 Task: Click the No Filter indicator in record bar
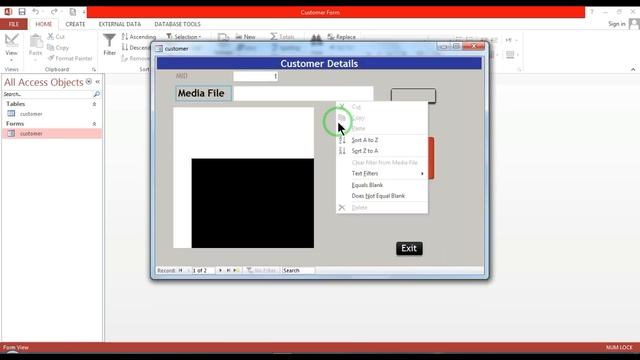(262, 270)
